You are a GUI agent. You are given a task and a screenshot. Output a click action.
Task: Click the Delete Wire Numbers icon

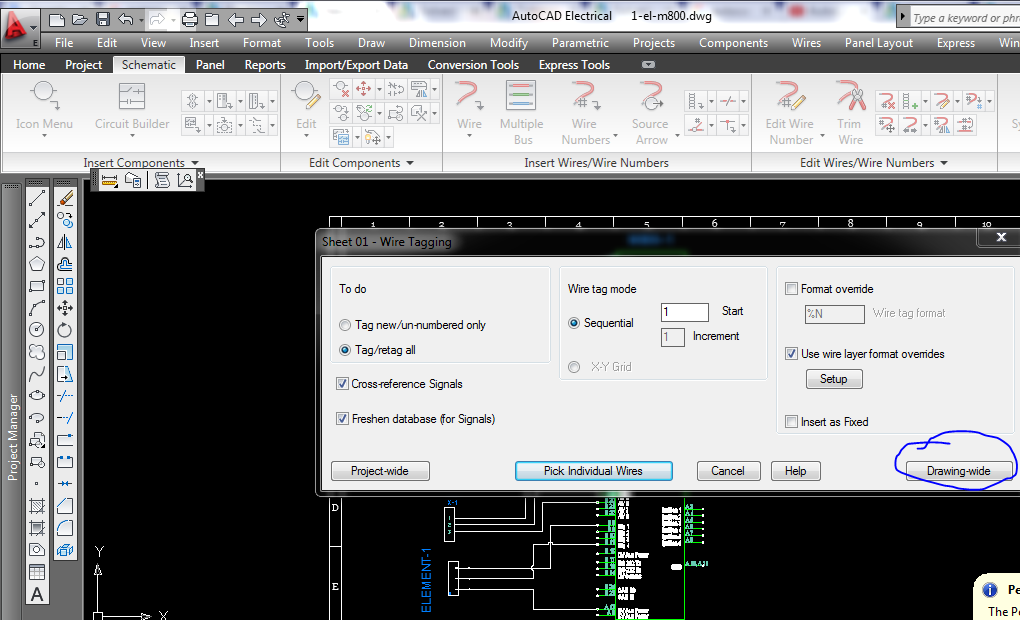click(887, 101)
